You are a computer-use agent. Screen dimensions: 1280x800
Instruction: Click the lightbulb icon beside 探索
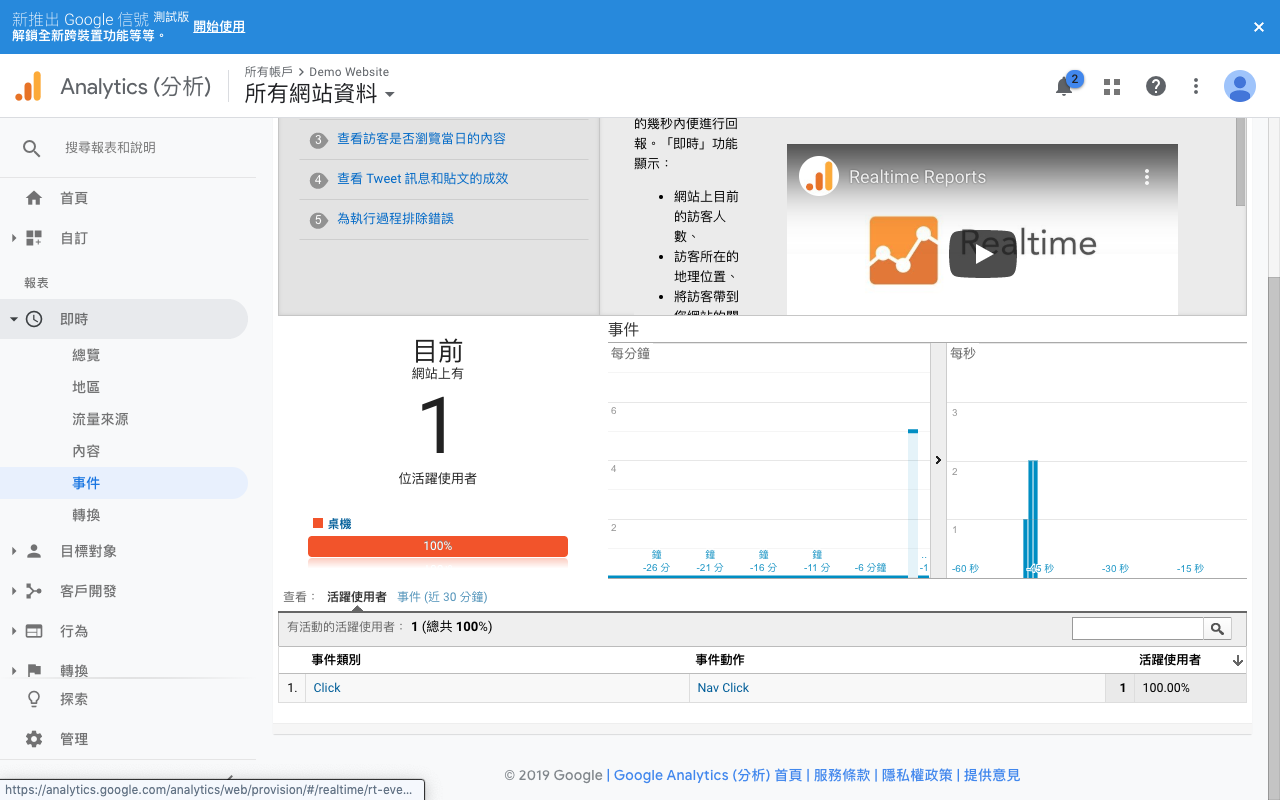[x=34, y=699]
